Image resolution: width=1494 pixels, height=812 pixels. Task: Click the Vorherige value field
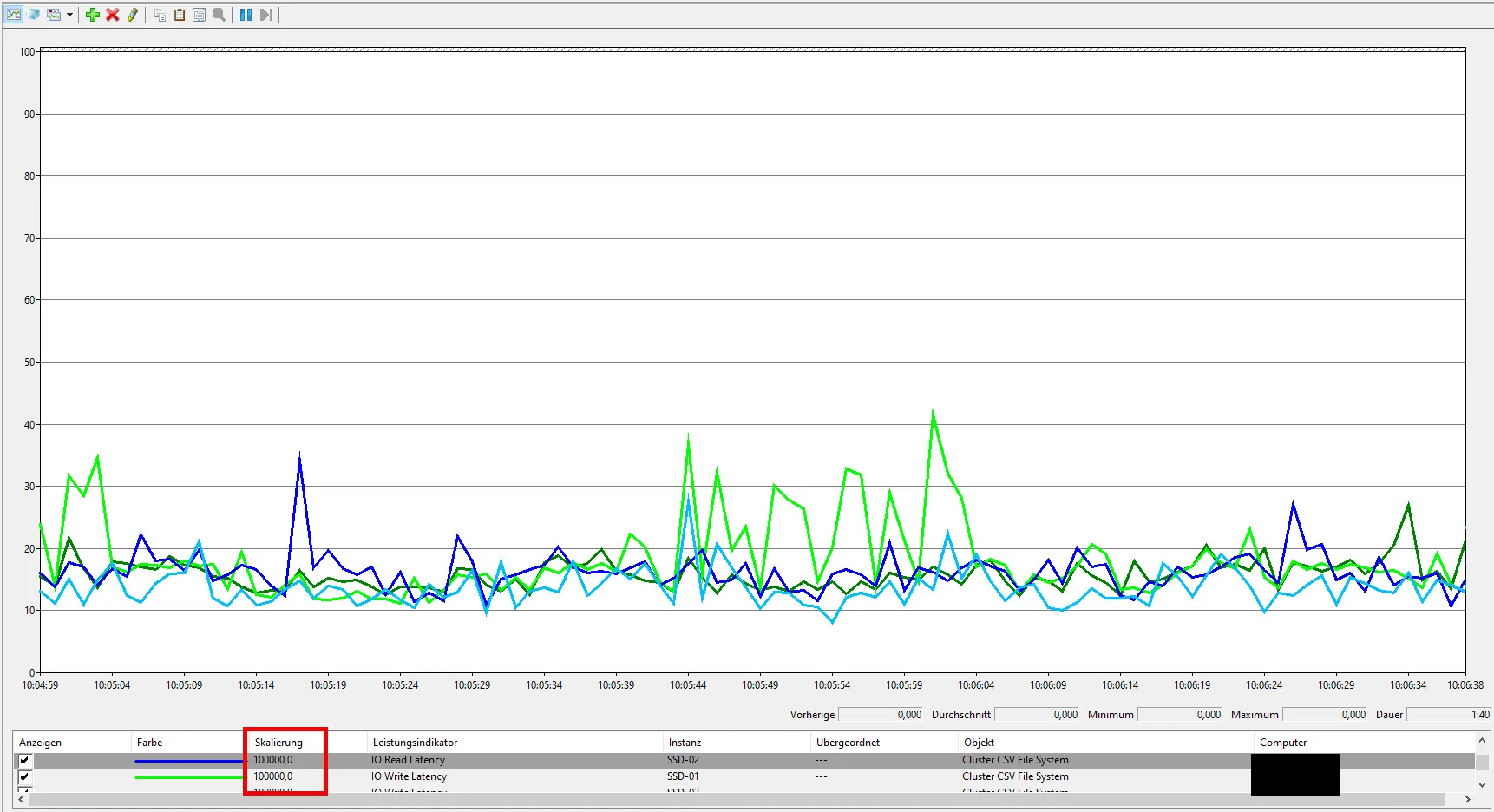click(x=881, y=715)
